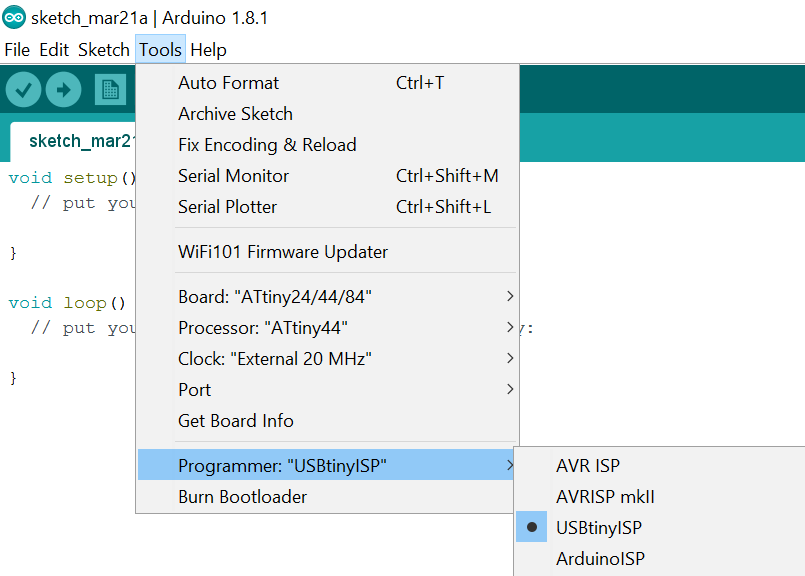Close the open Tools menu

tap(160, 50)
